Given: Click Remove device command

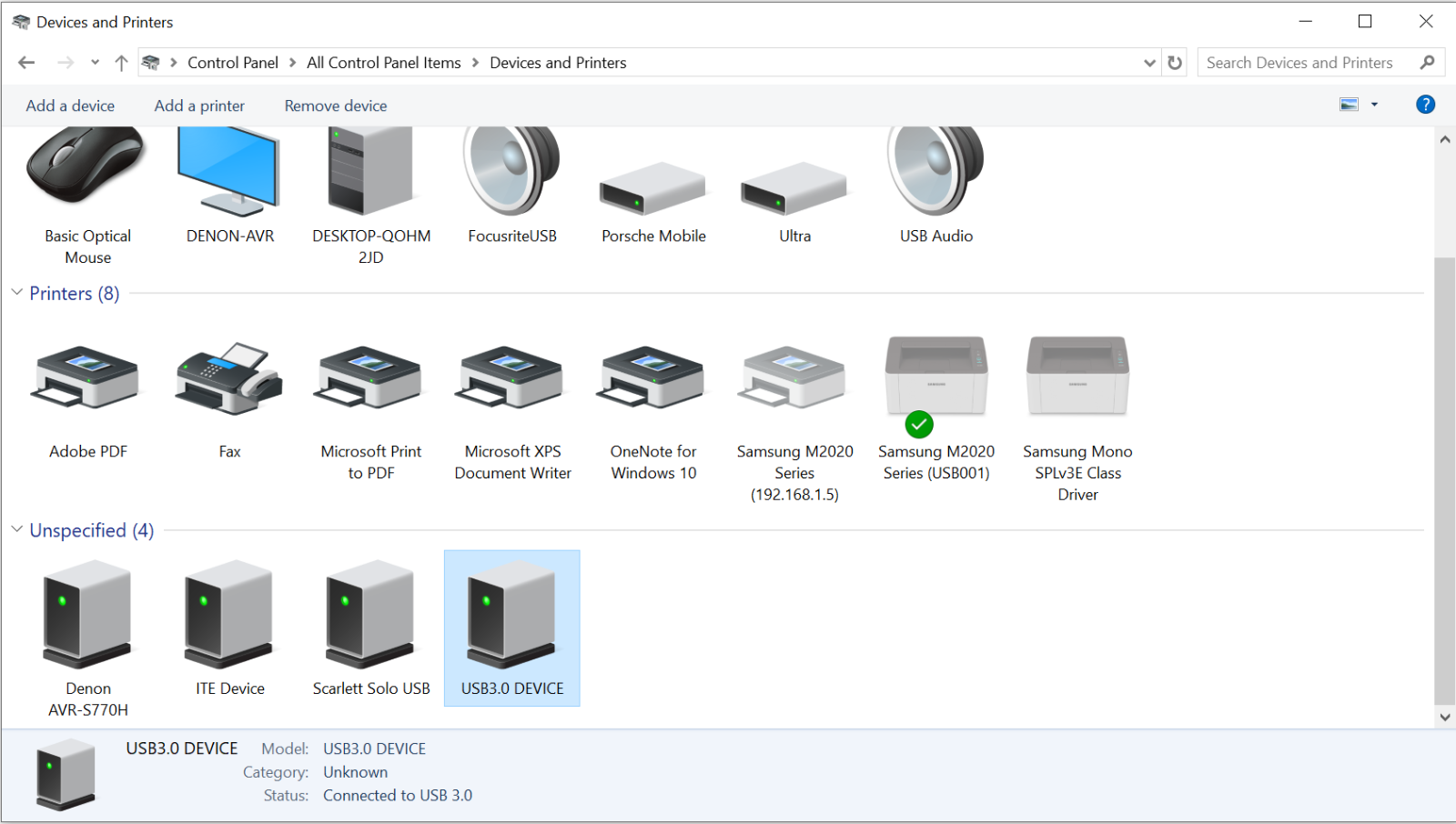Looking at the screenshot, I should coord(336,106).
